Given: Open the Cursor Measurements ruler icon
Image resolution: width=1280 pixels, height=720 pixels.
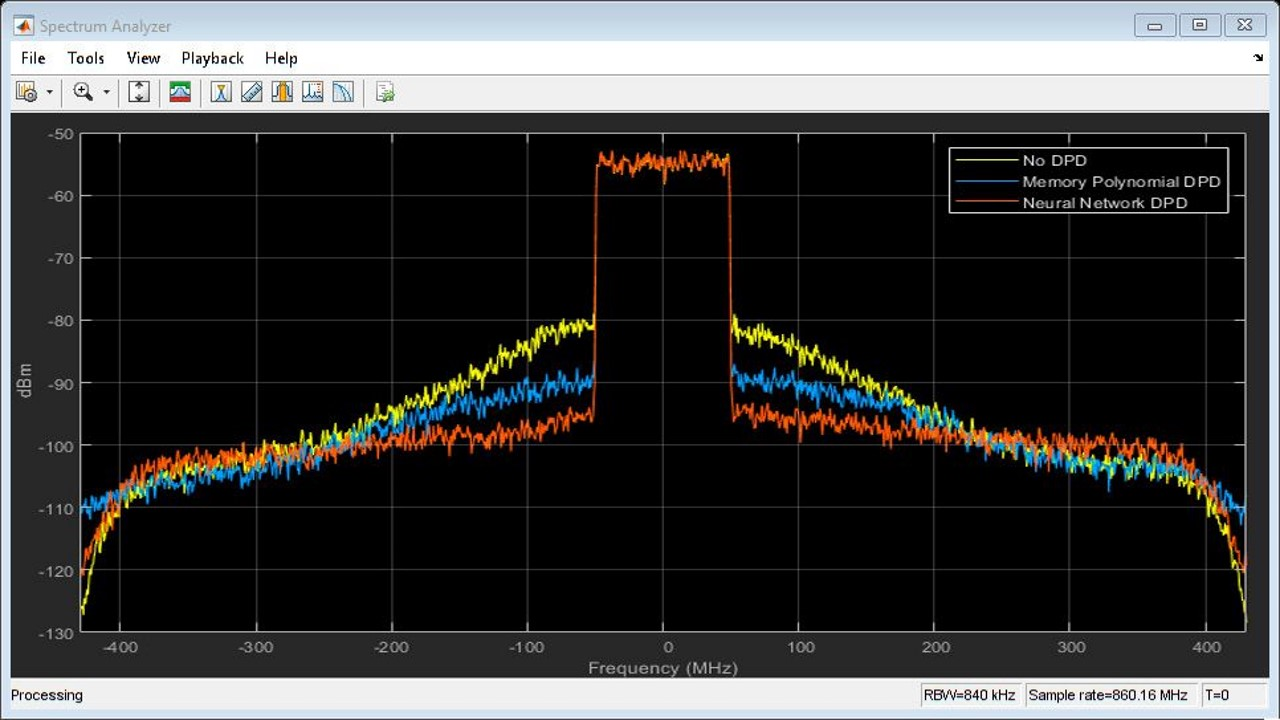Looking at the screenshot, I should (252, 93).
